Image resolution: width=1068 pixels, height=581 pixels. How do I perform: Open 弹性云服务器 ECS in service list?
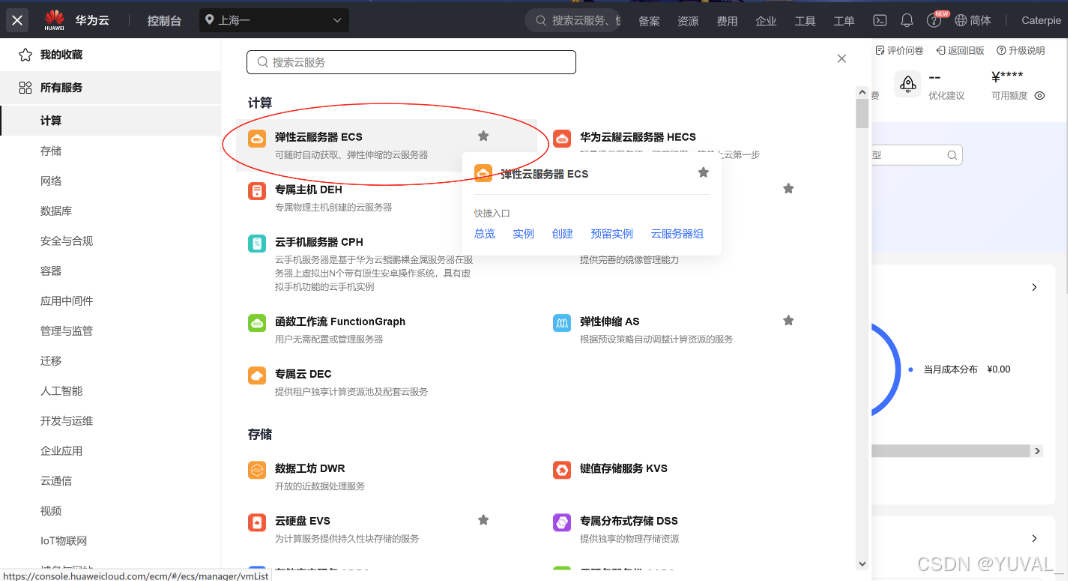[319, 137]
